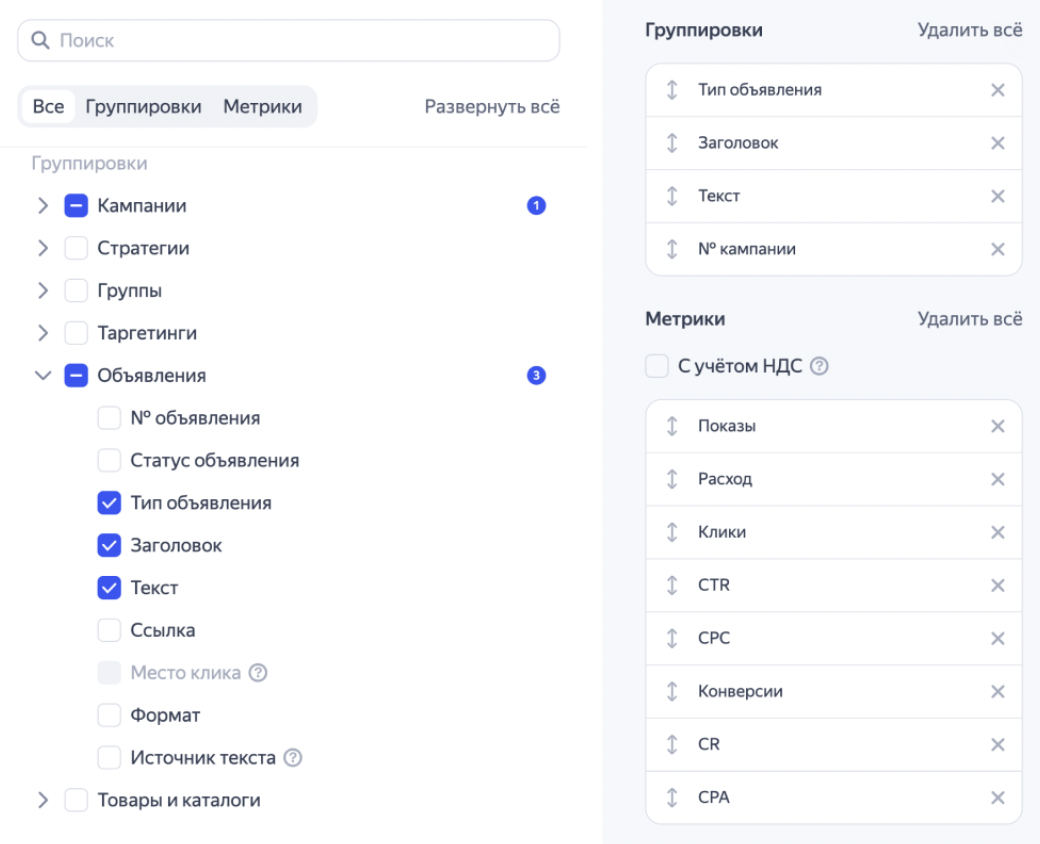The width and height of the screenshot is (1040, 844).
Task: Click reorder handle of Расход metric
Action: pyautogui.click(x=672, y=480)
